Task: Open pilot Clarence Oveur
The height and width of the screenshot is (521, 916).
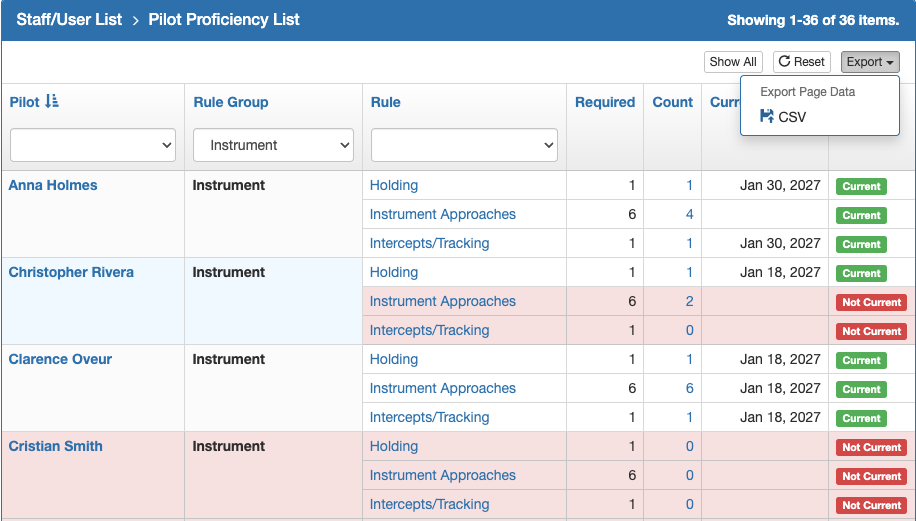Action: click(x=60, y=359)
